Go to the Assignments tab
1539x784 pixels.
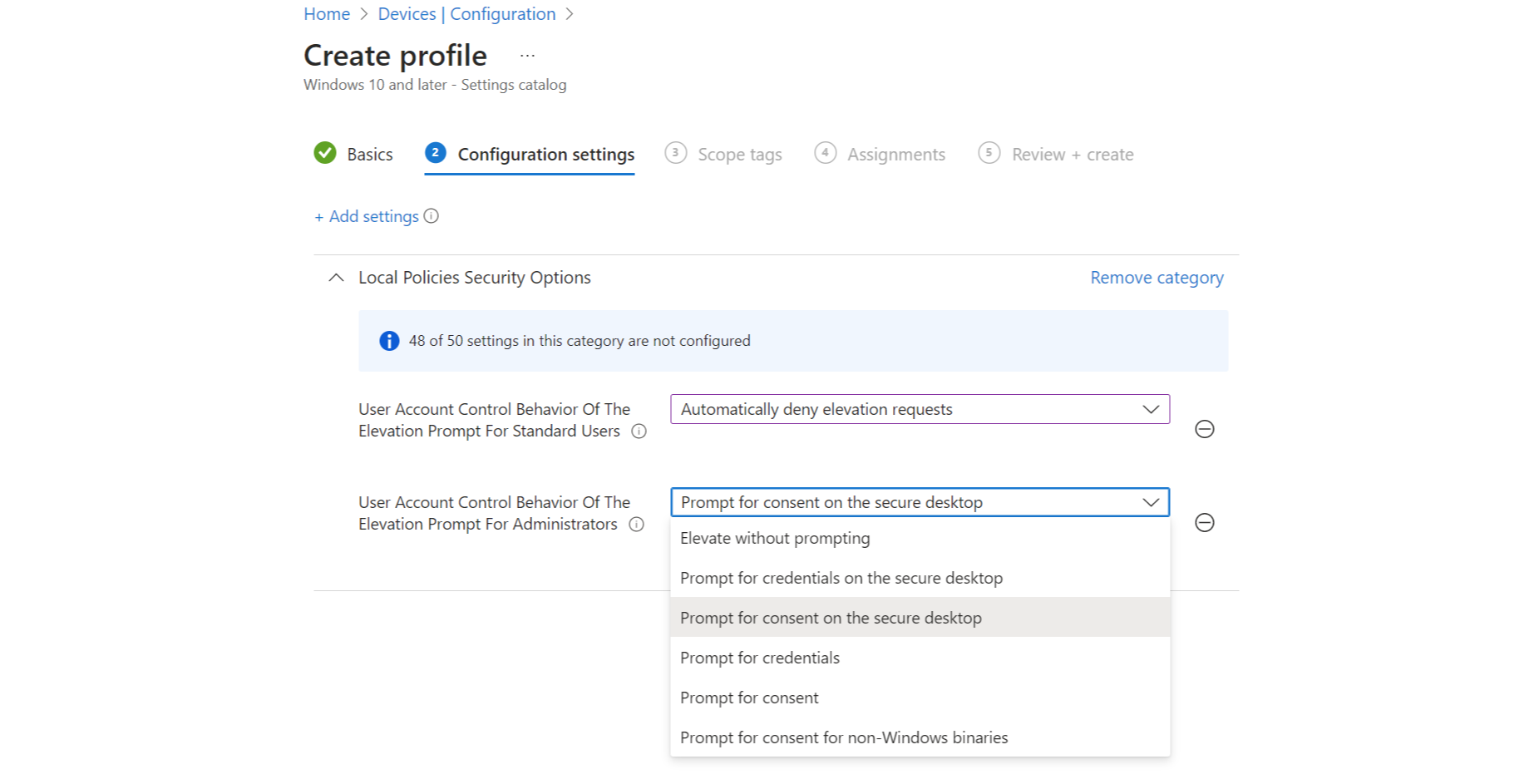point(895,155)
